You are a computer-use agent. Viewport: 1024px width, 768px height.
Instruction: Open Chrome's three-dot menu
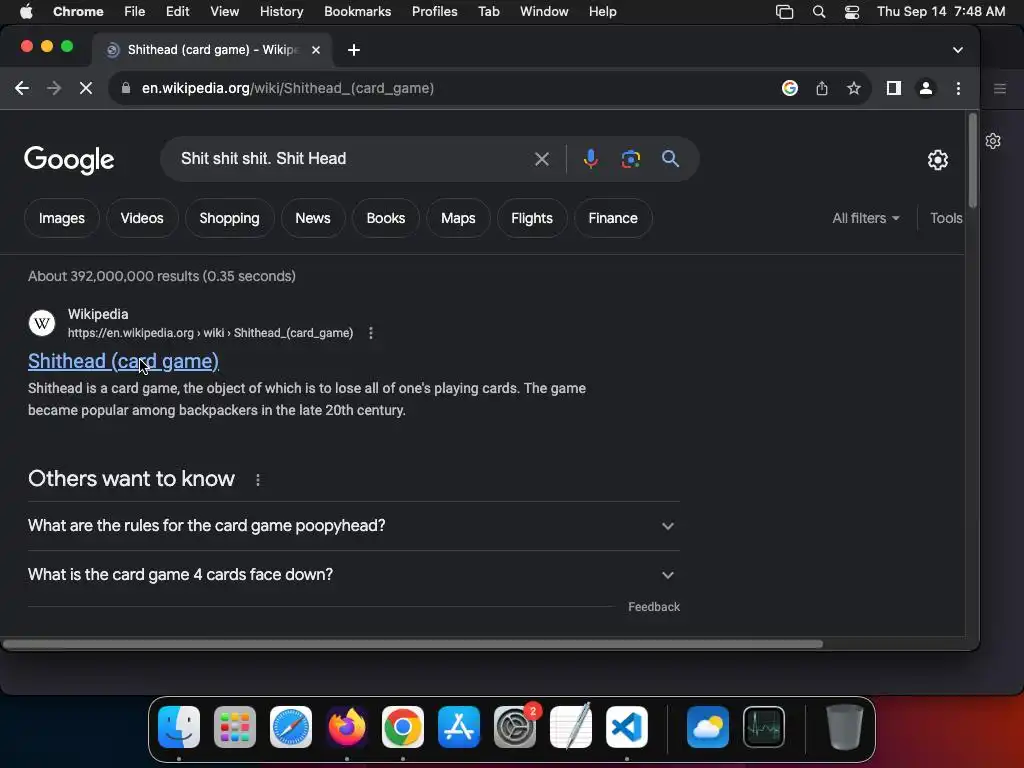958,88
